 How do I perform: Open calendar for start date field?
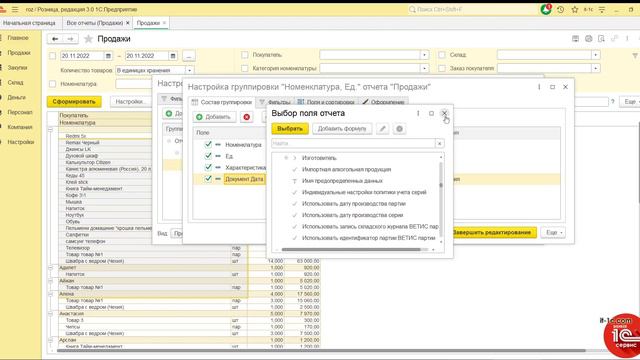tap(108, 56)
